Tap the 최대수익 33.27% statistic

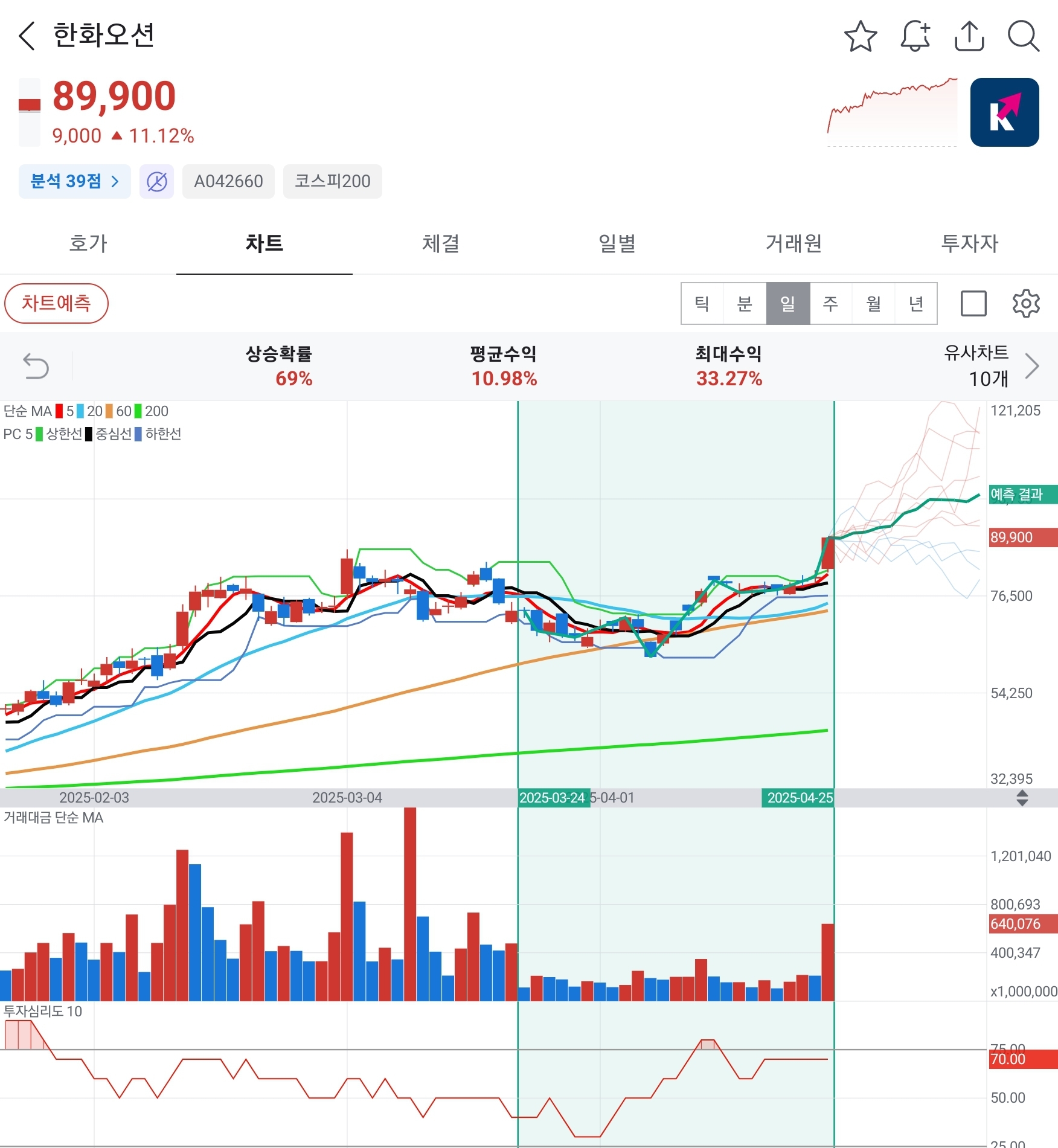(x=729, y=365)
